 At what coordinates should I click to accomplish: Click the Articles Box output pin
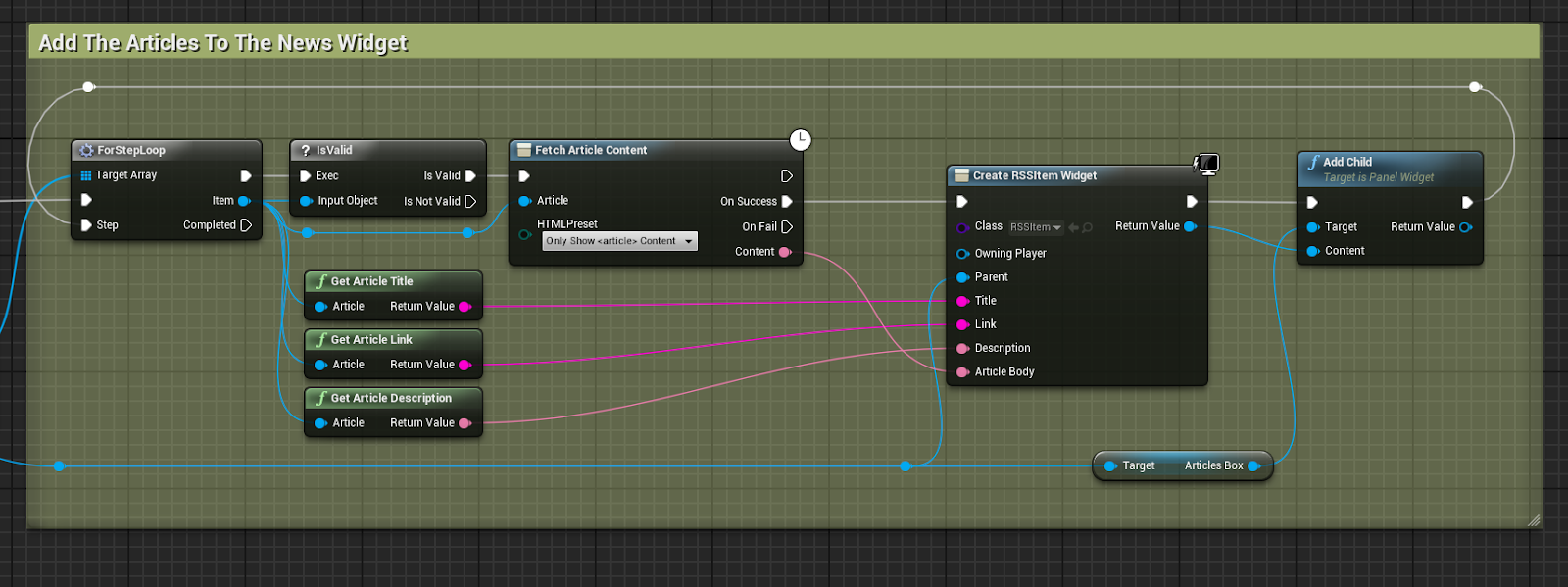tap(1253, 466)
